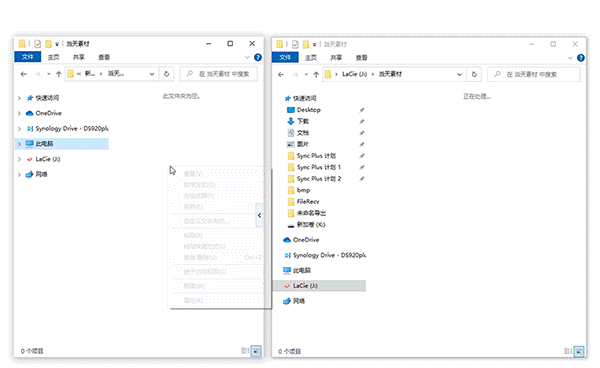Click the forward arrow in left window

pyautogui.click(x=38, y=74)
